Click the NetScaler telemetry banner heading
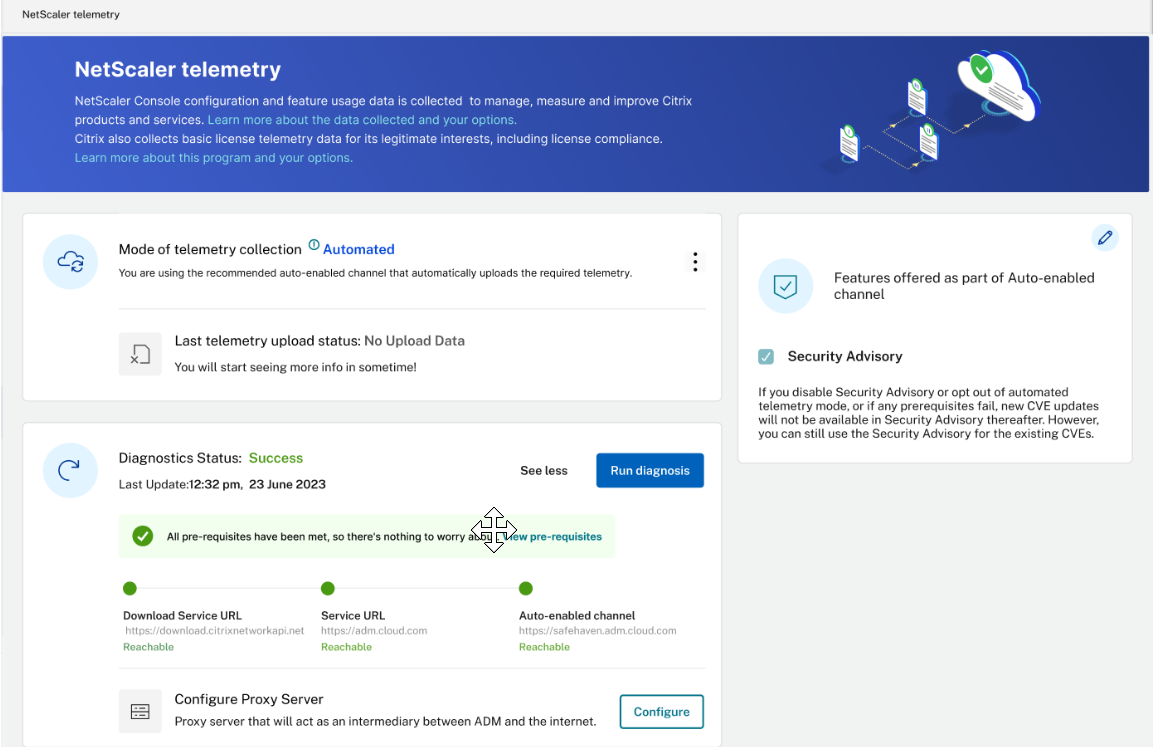 click(x=178, y=69)
